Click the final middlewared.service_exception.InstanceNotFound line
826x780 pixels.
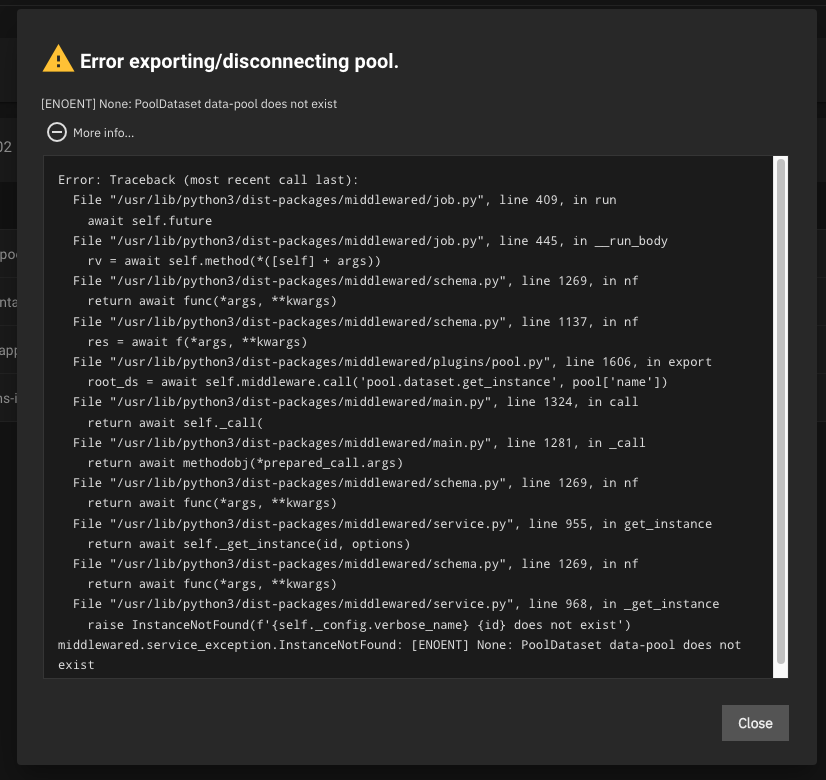(400, 645)
